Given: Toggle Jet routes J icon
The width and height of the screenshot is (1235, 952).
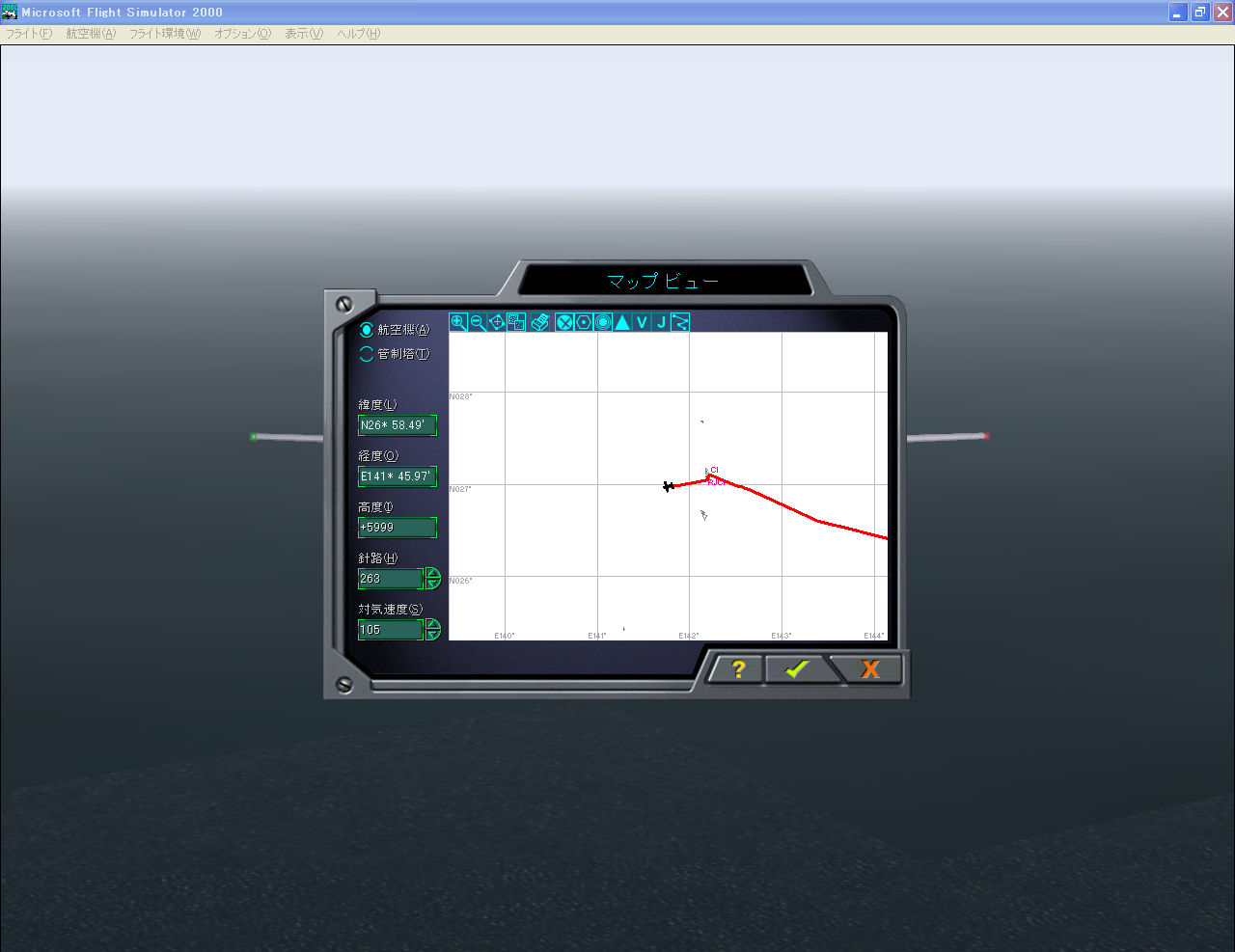Looking at the screenshot, I should pos(661,322).
